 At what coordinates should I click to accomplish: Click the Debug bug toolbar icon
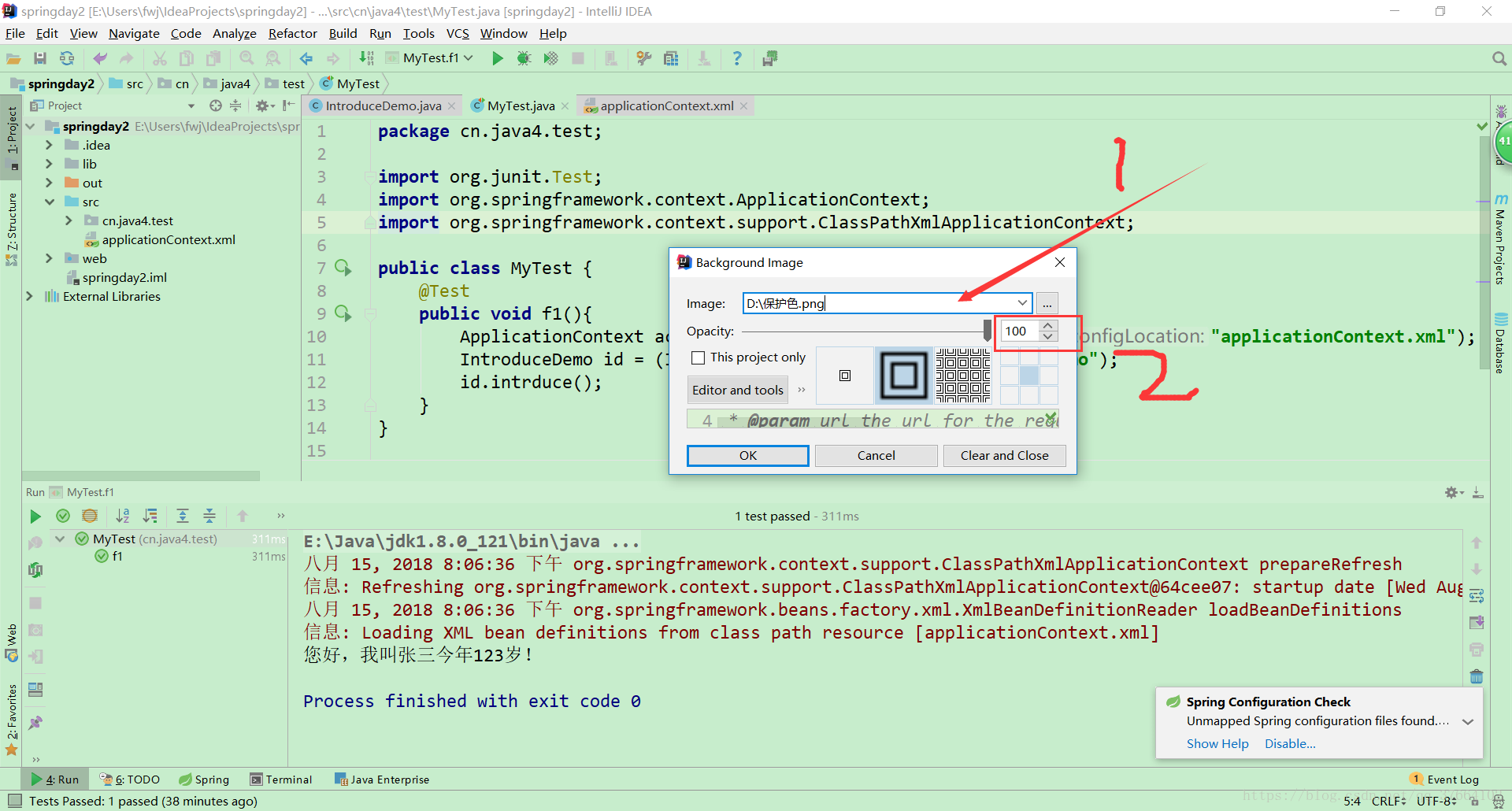point(524,58)
